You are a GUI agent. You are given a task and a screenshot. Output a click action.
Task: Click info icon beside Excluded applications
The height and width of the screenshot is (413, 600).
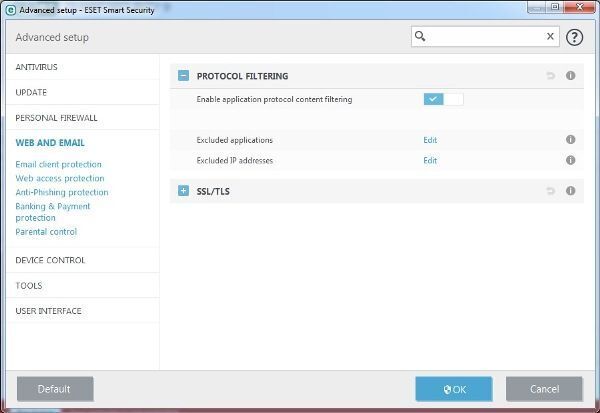tap(570, 139)
